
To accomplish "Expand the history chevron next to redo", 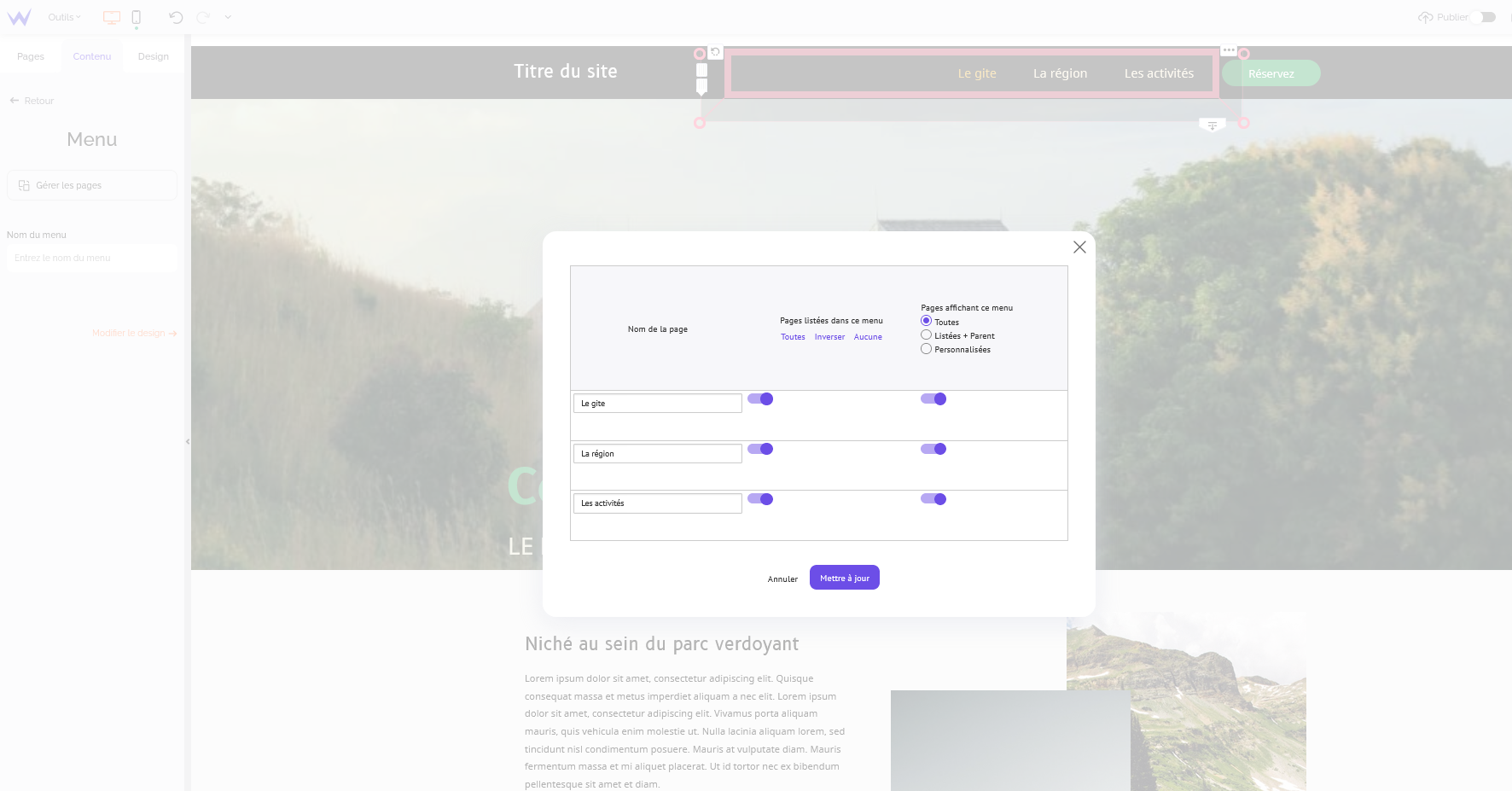I will tap(228, 17).
